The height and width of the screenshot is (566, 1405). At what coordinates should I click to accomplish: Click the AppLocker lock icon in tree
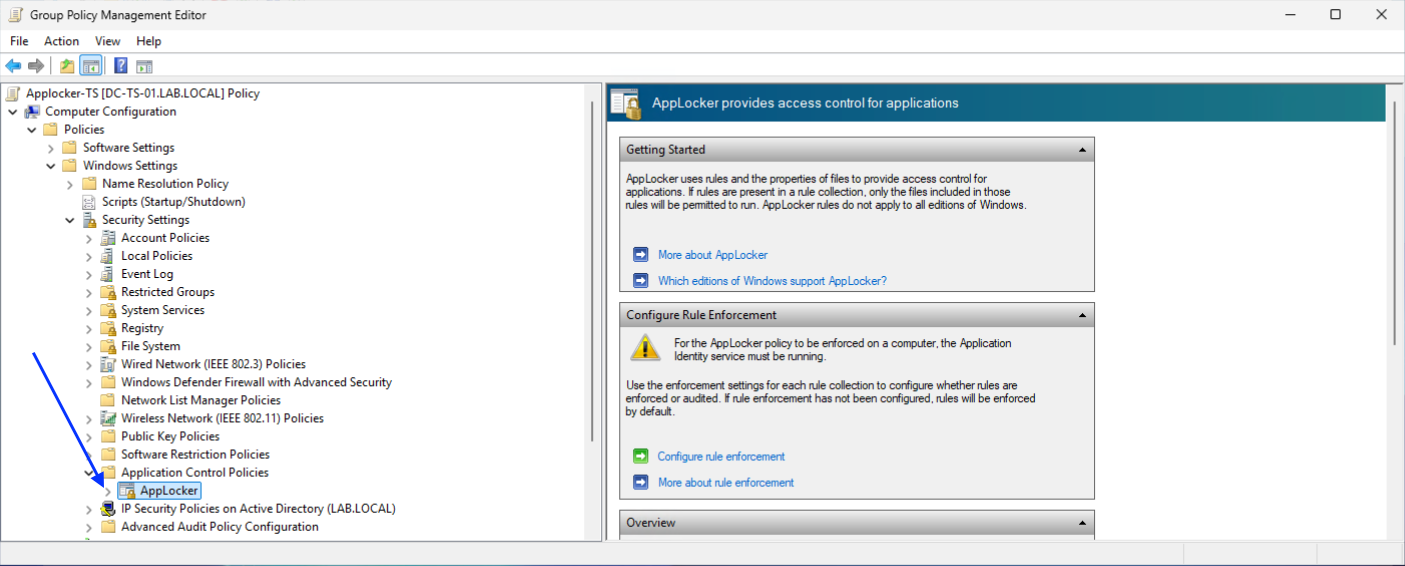[x=127, y=490]
